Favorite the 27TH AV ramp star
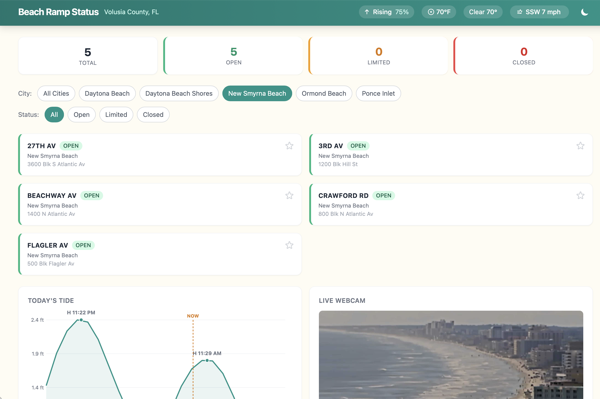600x399 pixels. [x=289, y=146]
